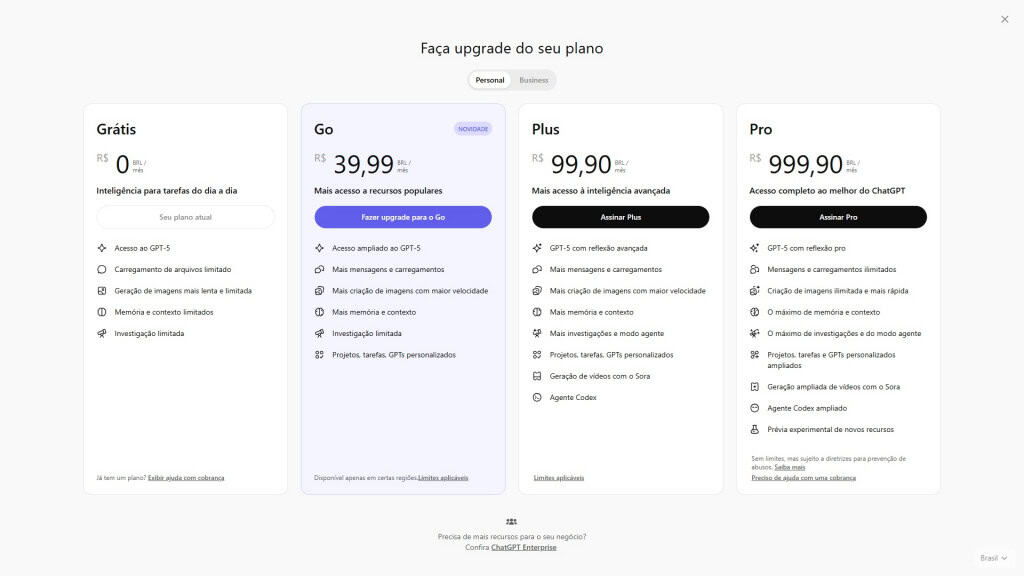Image resolution: width=1024 pixels, height=576 pixels.
Task: Click the unlimited messages icon under Pro
Action: click(753, 268)
